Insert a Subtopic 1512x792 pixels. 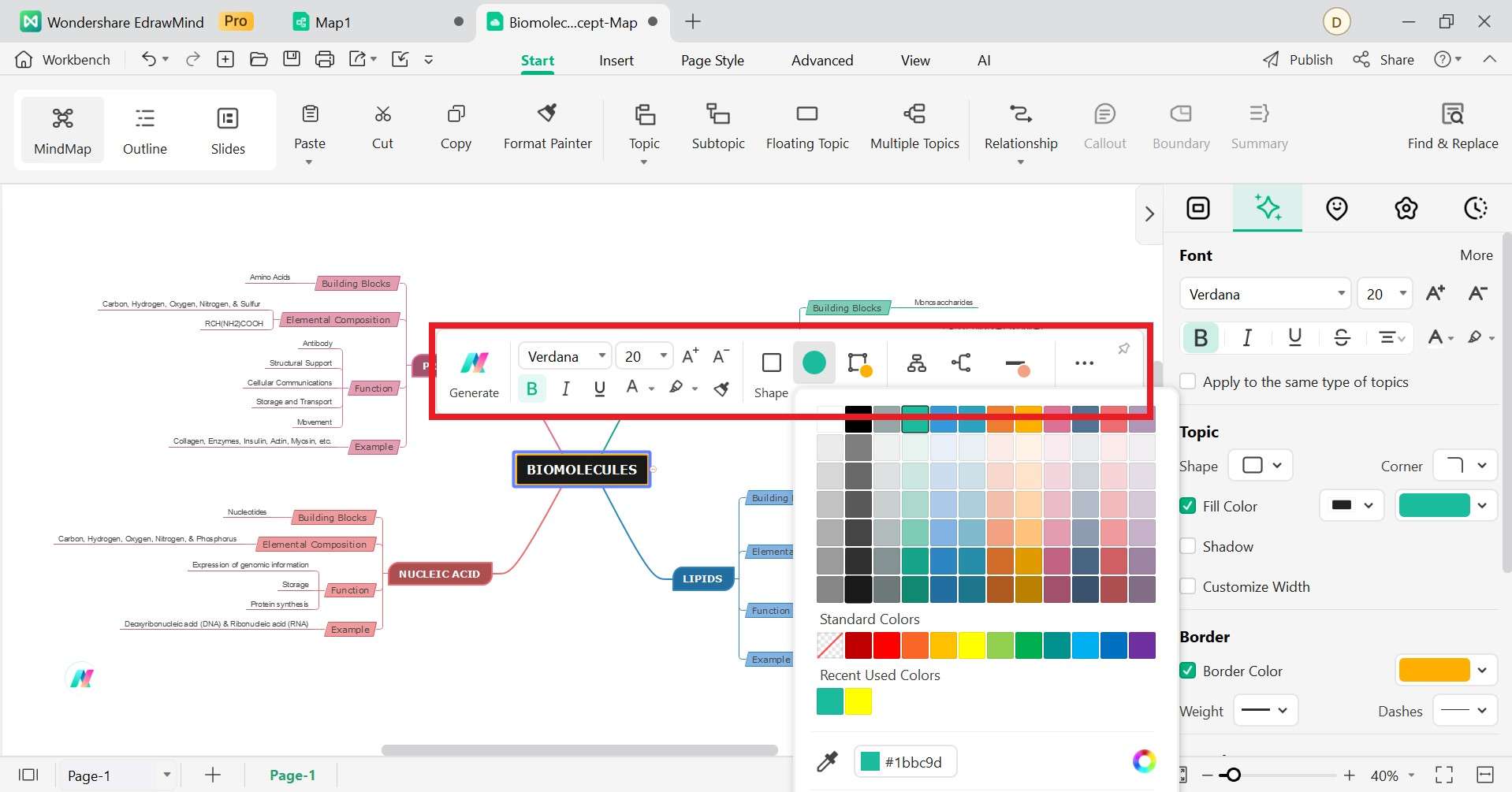[718, 128]
